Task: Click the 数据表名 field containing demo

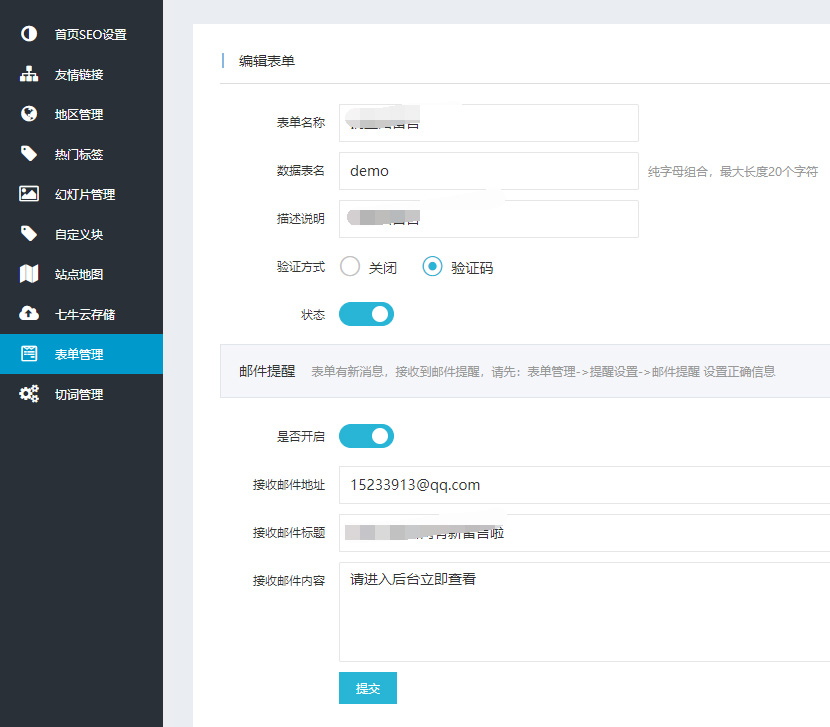Action: (x=488, y=171)
